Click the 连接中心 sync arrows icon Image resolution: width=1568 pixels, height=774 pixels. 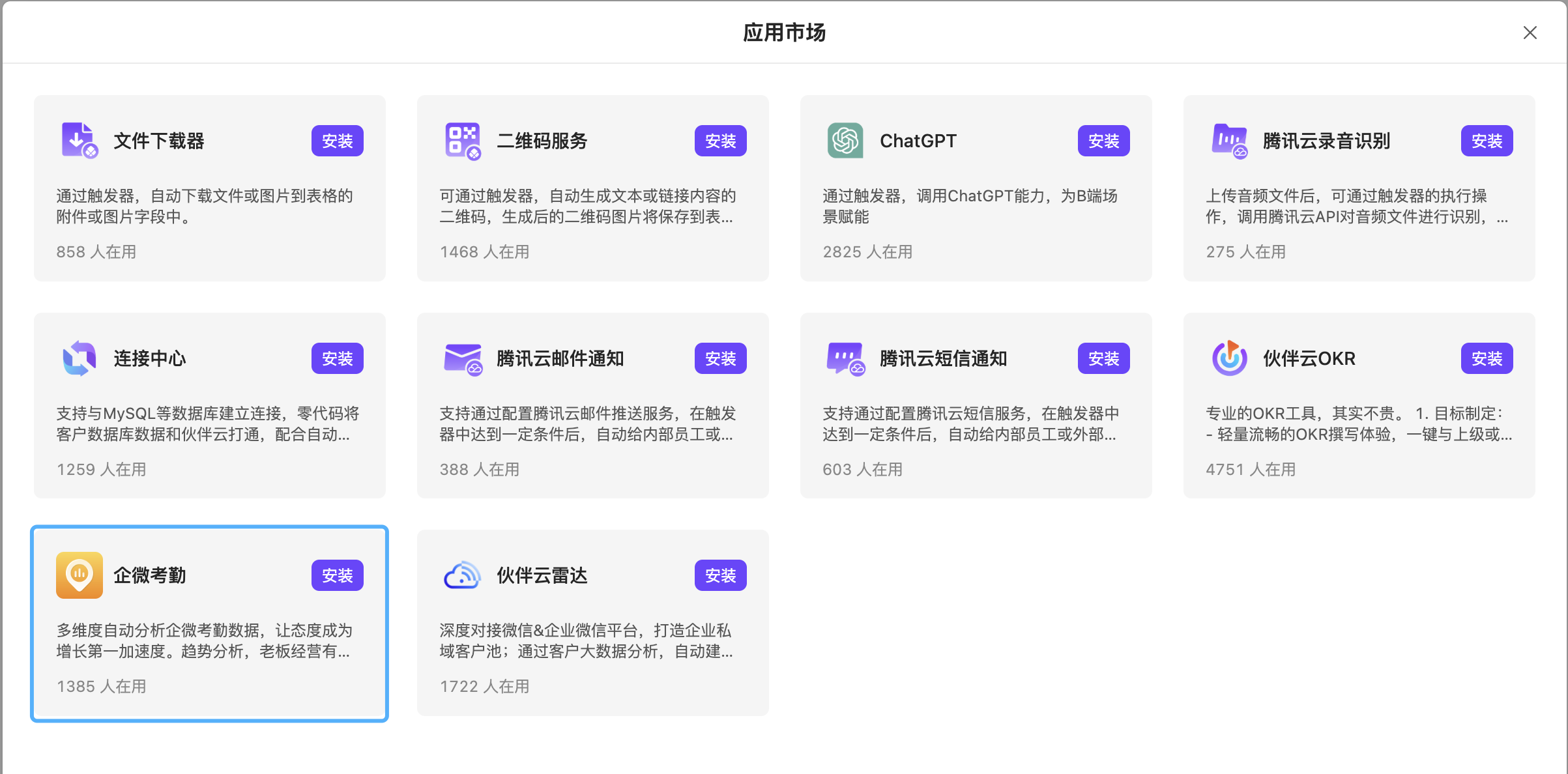[x=80, y=358]
